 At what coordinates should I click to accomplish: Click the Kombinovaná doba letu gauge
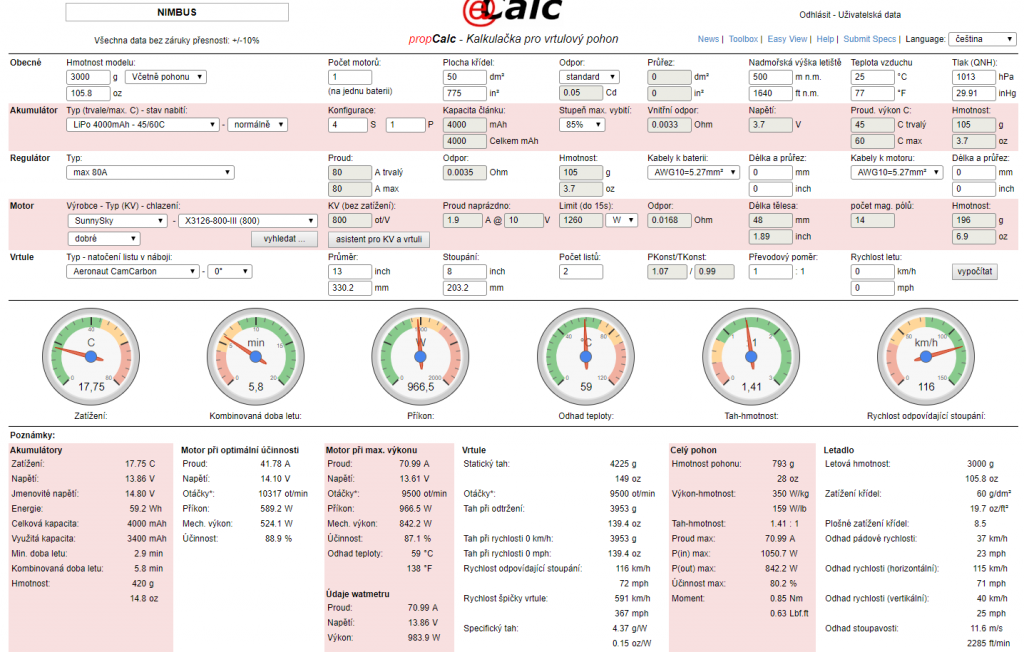256,355
